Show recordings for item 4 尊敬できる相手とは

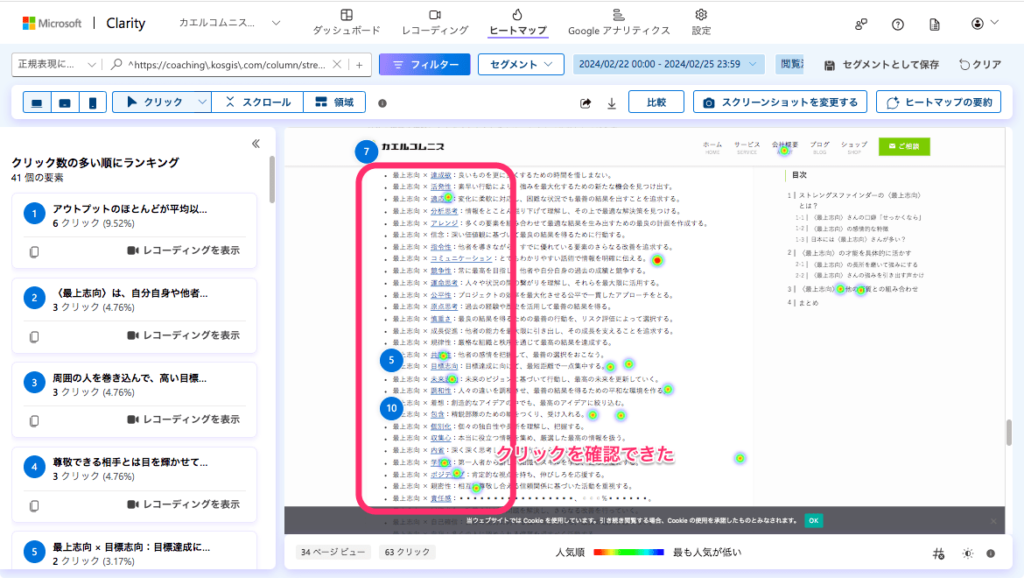[184, 504]
